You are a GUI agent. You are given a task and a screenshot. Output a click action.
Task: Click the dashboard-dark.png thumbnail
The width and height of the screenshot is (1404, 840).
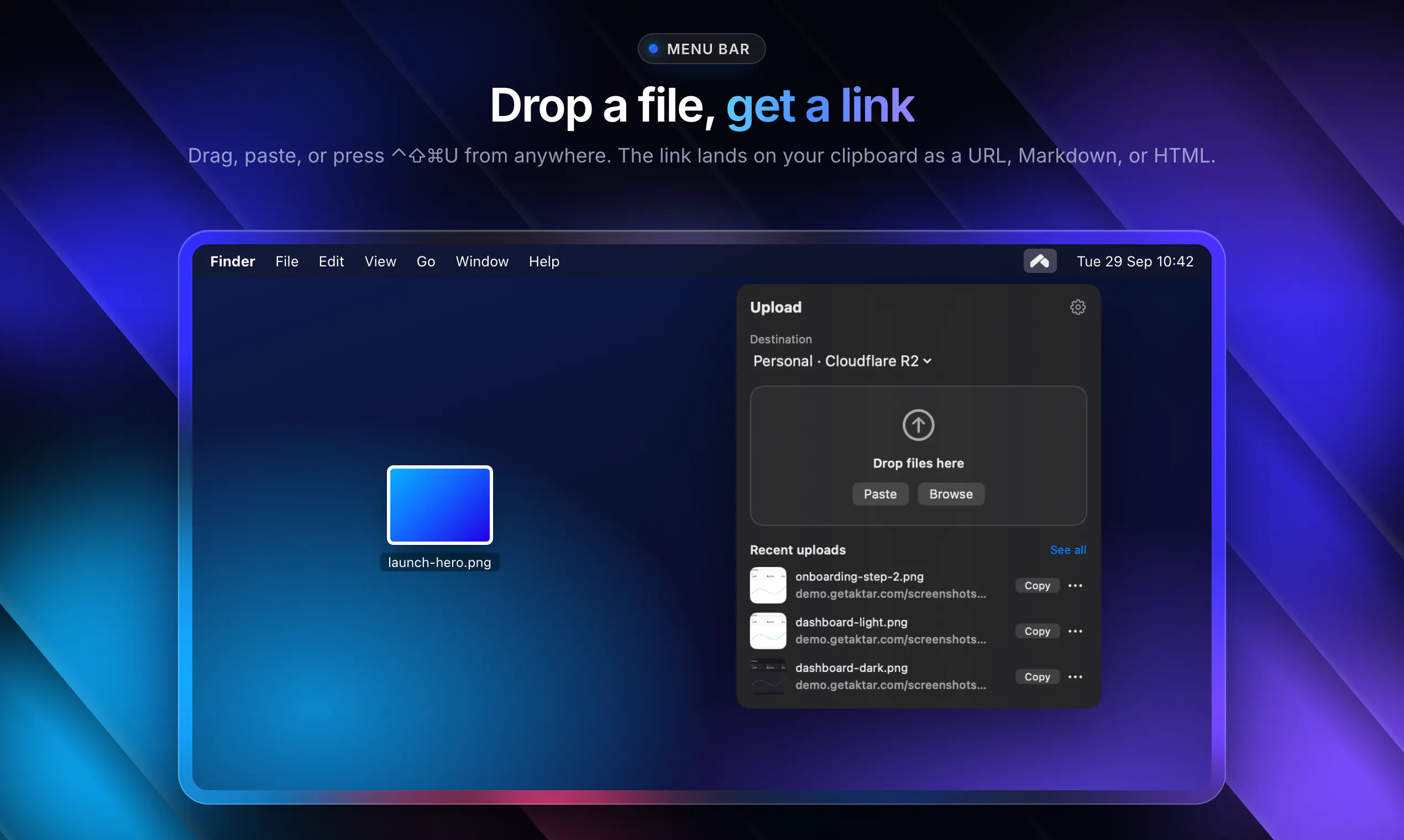(x=768, y=676)
